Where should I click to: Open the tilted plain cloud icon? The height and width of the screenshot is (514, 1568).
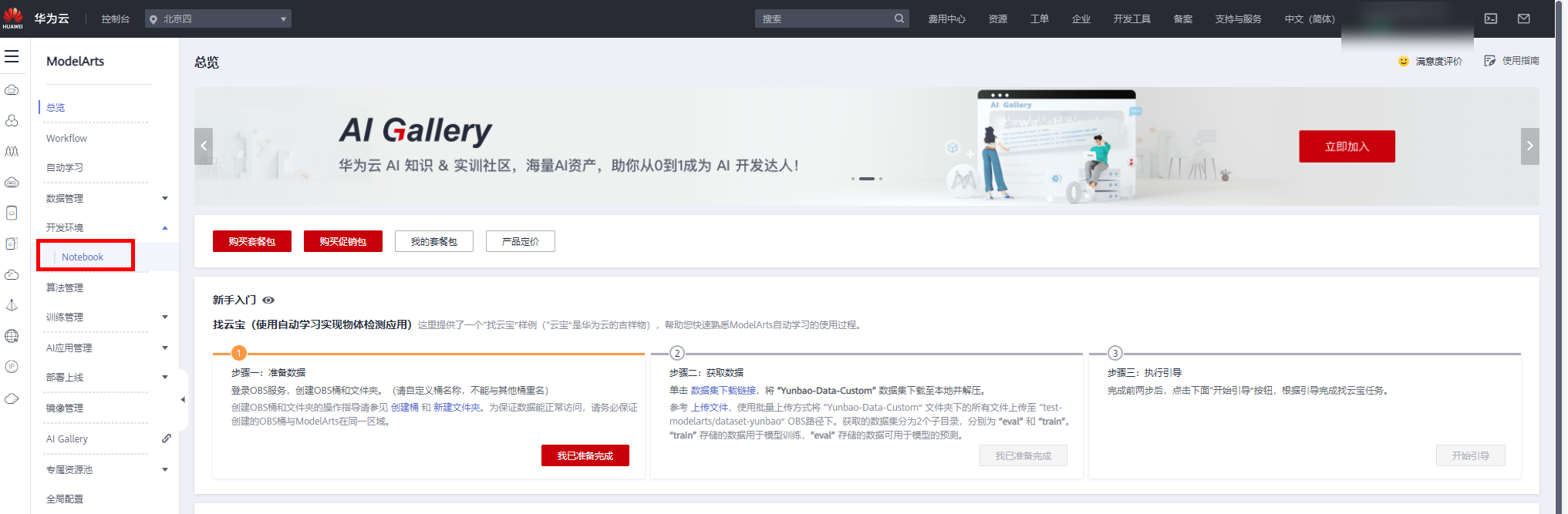[12, 398]
